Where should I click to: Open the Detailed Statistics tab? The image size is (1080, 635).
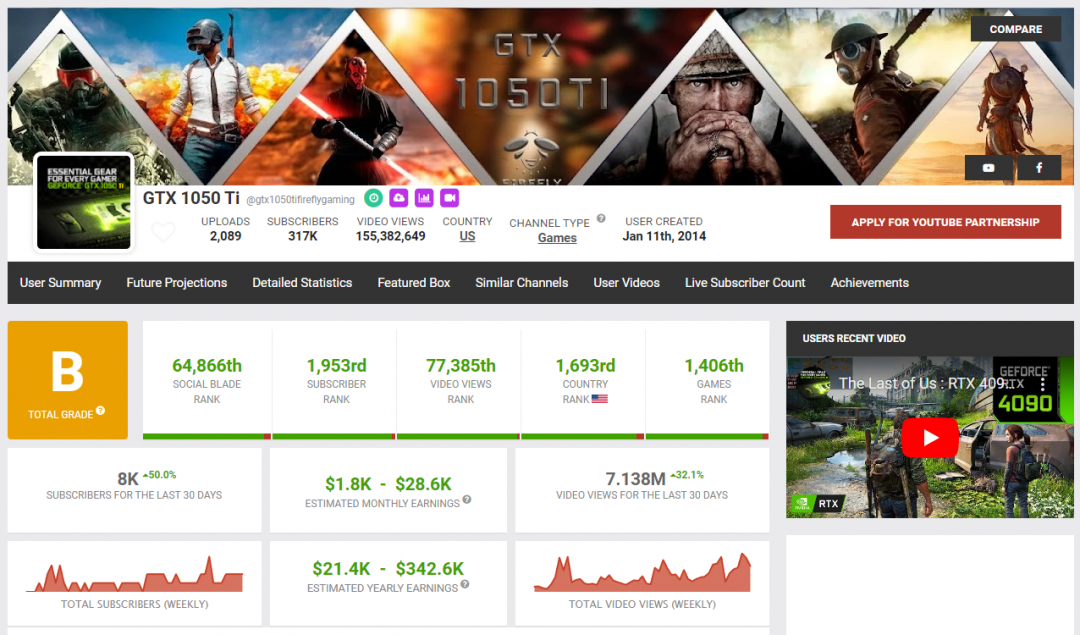[302, 283]
